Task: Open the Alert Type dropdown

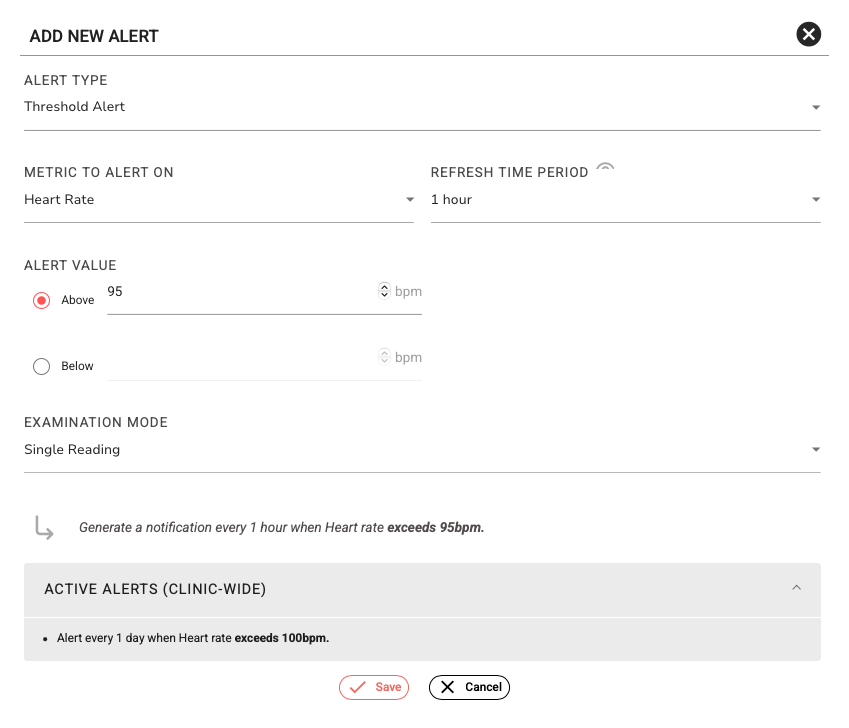Action: click(x=815, y=107)
